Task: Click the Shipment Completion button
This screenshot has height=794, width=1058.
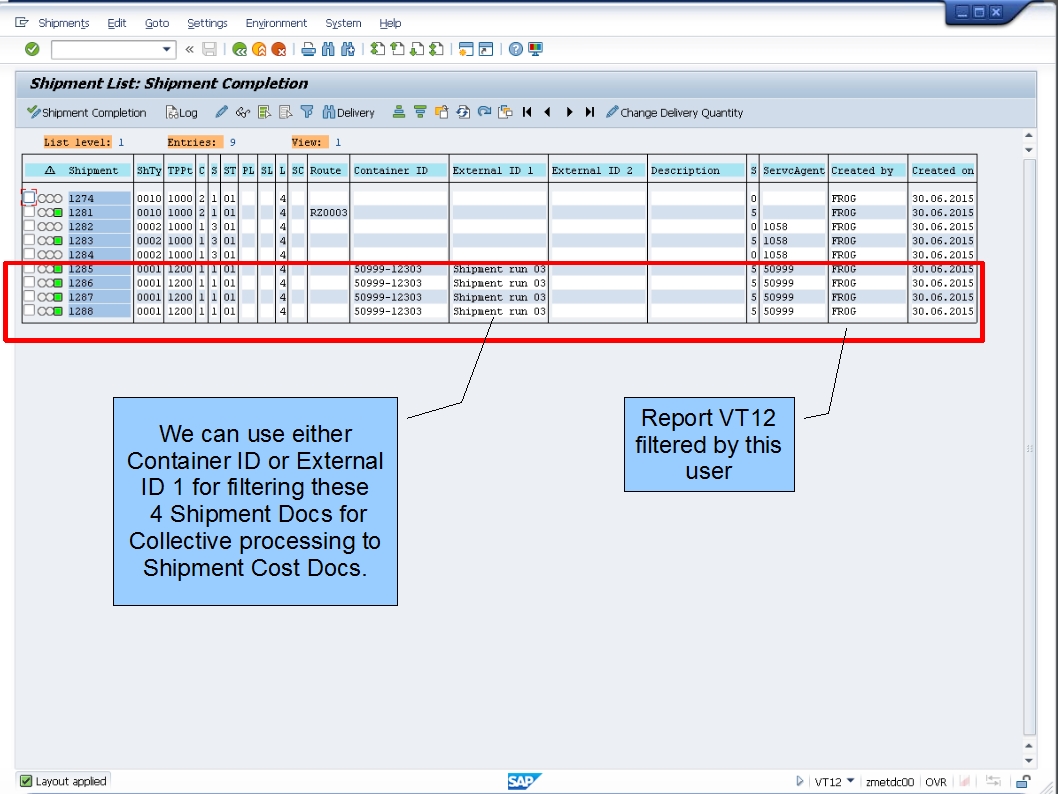Action: (86, 112)
